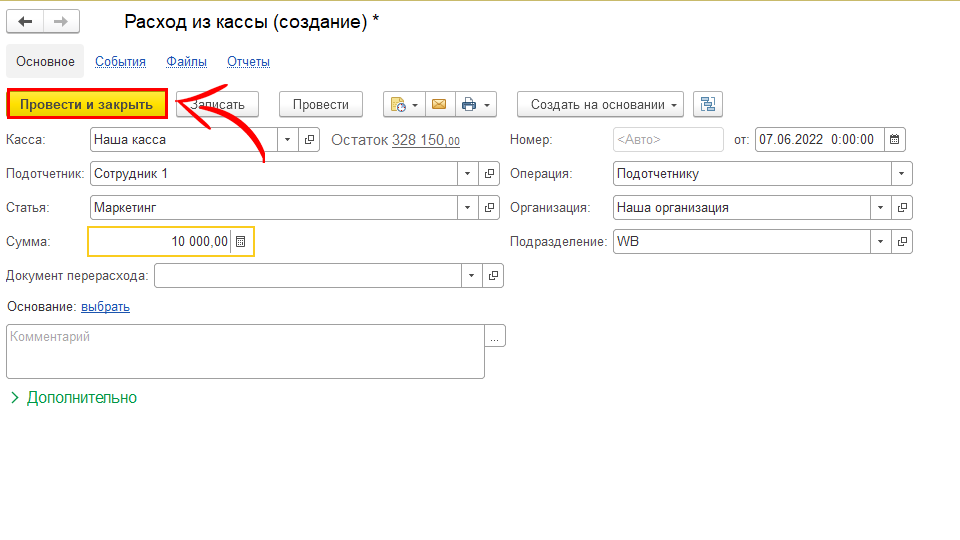This screenshot has height=540, width=960.
Task: Open the calendar picker for date
Action: pyautogui.click(x=894, y=140)
